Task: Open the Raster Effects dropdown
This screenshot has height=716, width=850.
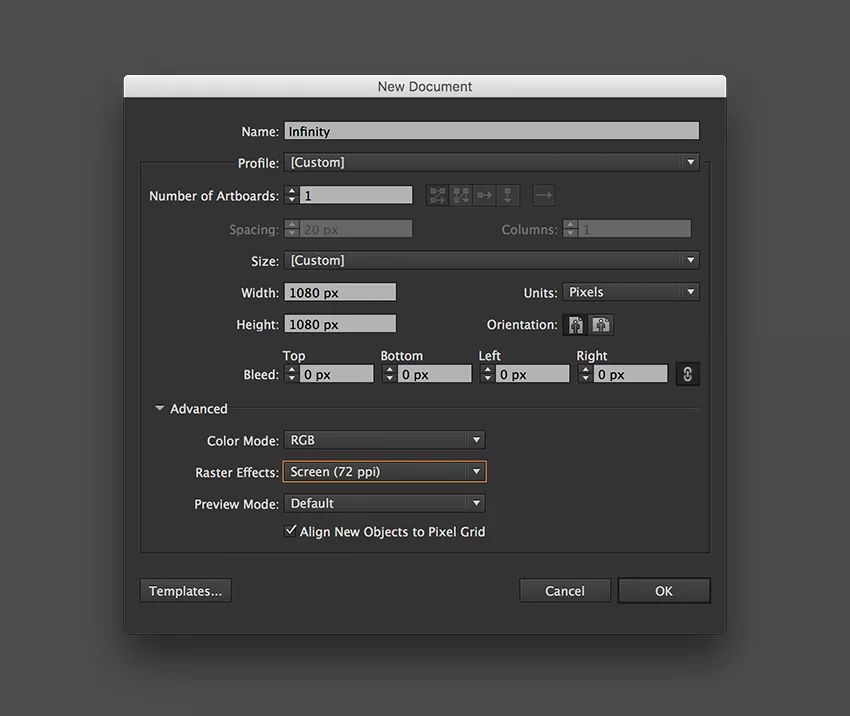Action: [x=384, y=472]
